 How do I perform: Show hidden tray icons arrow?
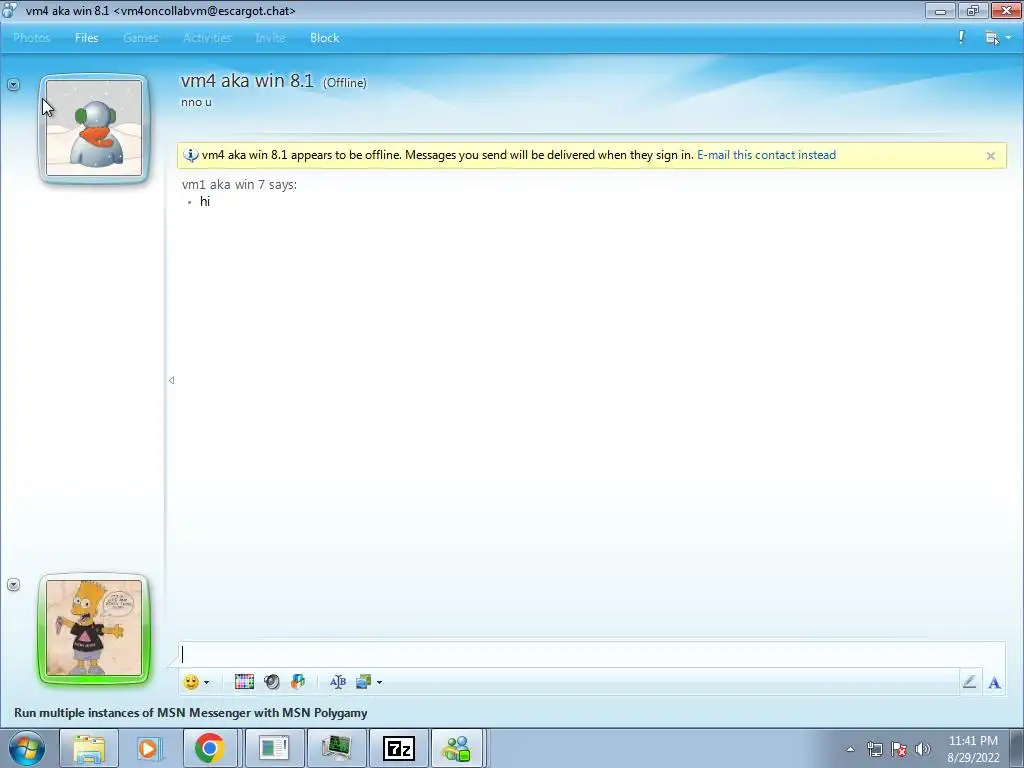850,749
